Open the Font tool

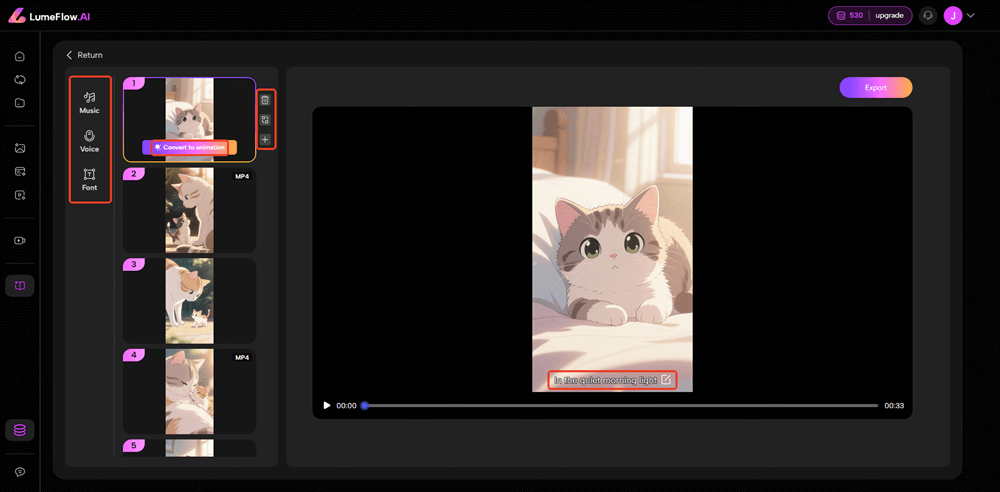tap(89, 180)
